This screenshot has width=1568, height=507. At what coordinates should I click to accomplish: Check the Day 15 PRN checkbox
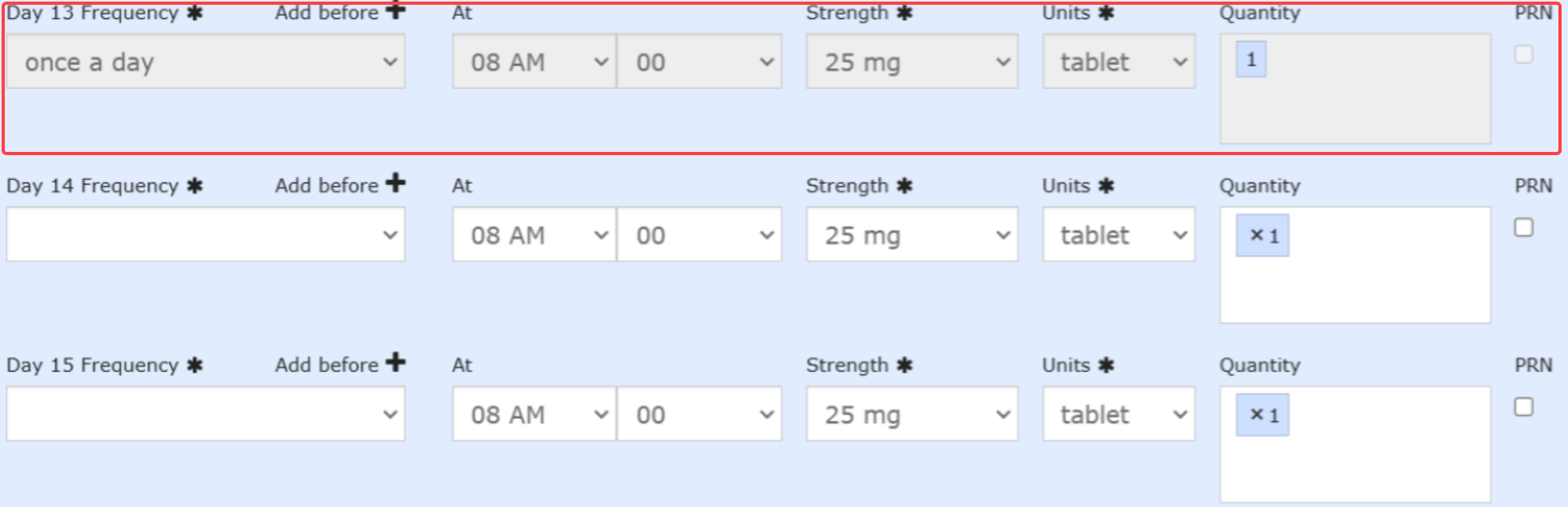pyautogui.click(x=1523, y=407)
